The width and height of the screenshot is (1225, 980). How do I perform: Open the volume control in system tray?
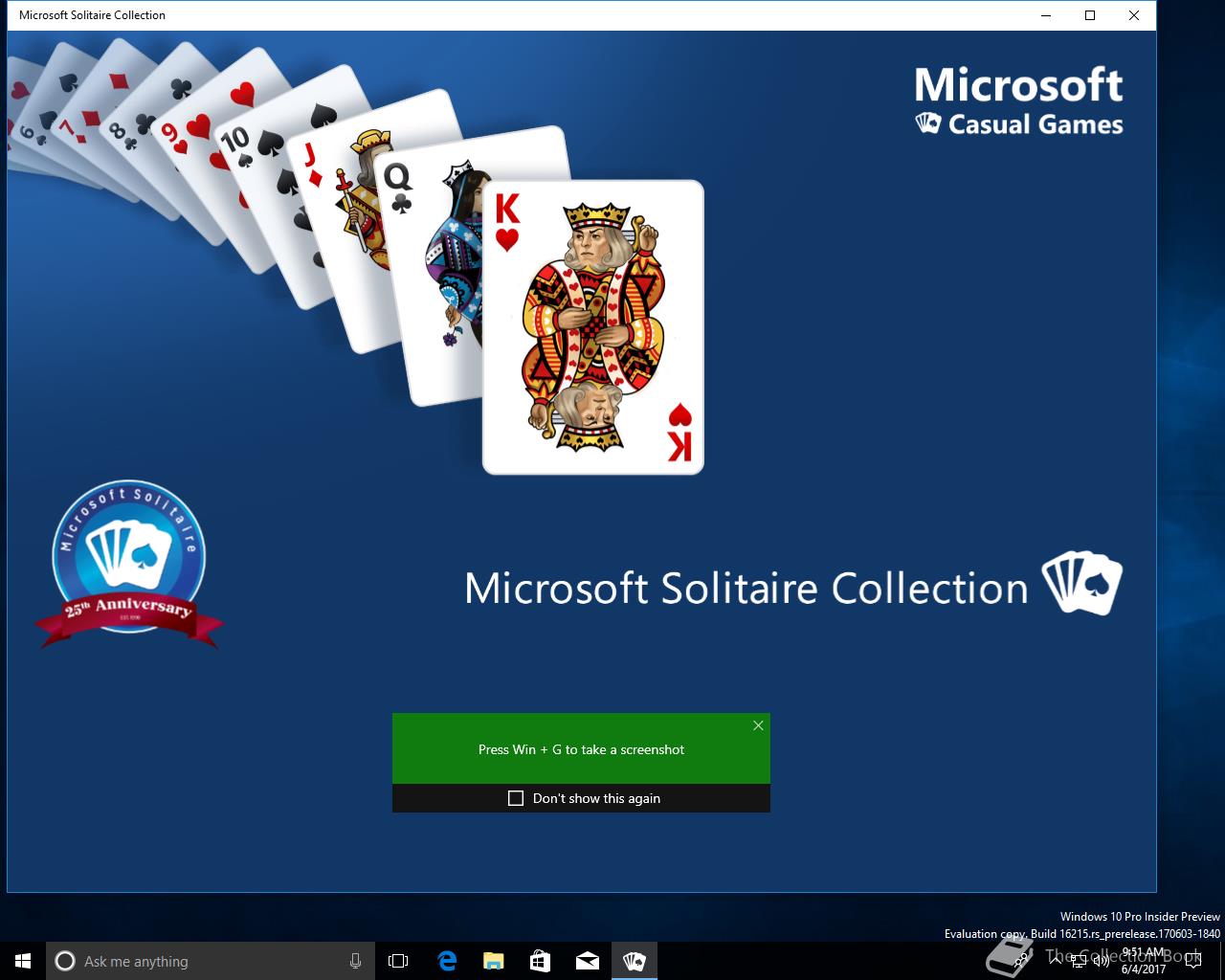click(x=1101, y=960)
